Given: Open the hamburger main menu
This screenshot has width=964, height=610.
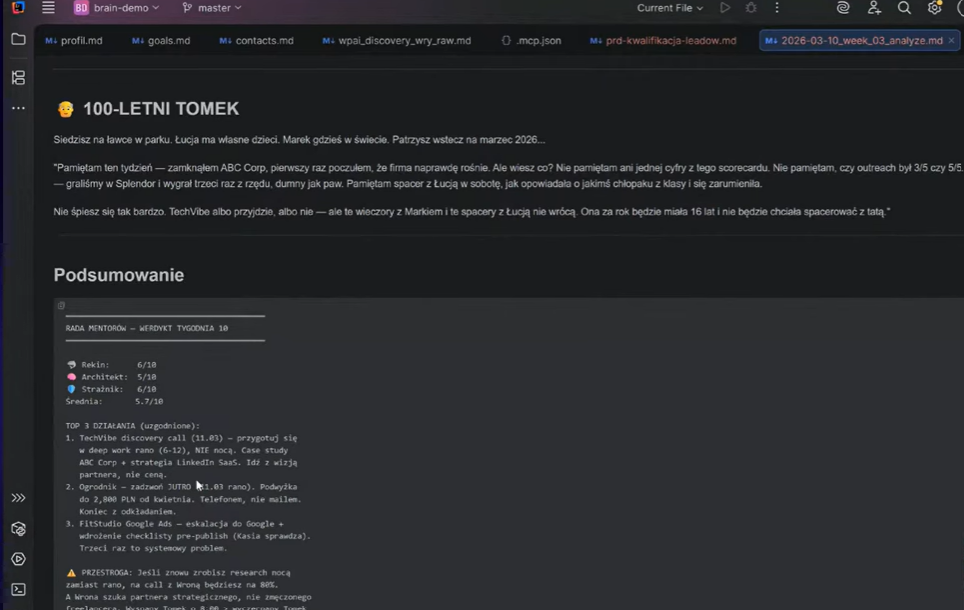Looking at the screenshot, I should point(48,8).
